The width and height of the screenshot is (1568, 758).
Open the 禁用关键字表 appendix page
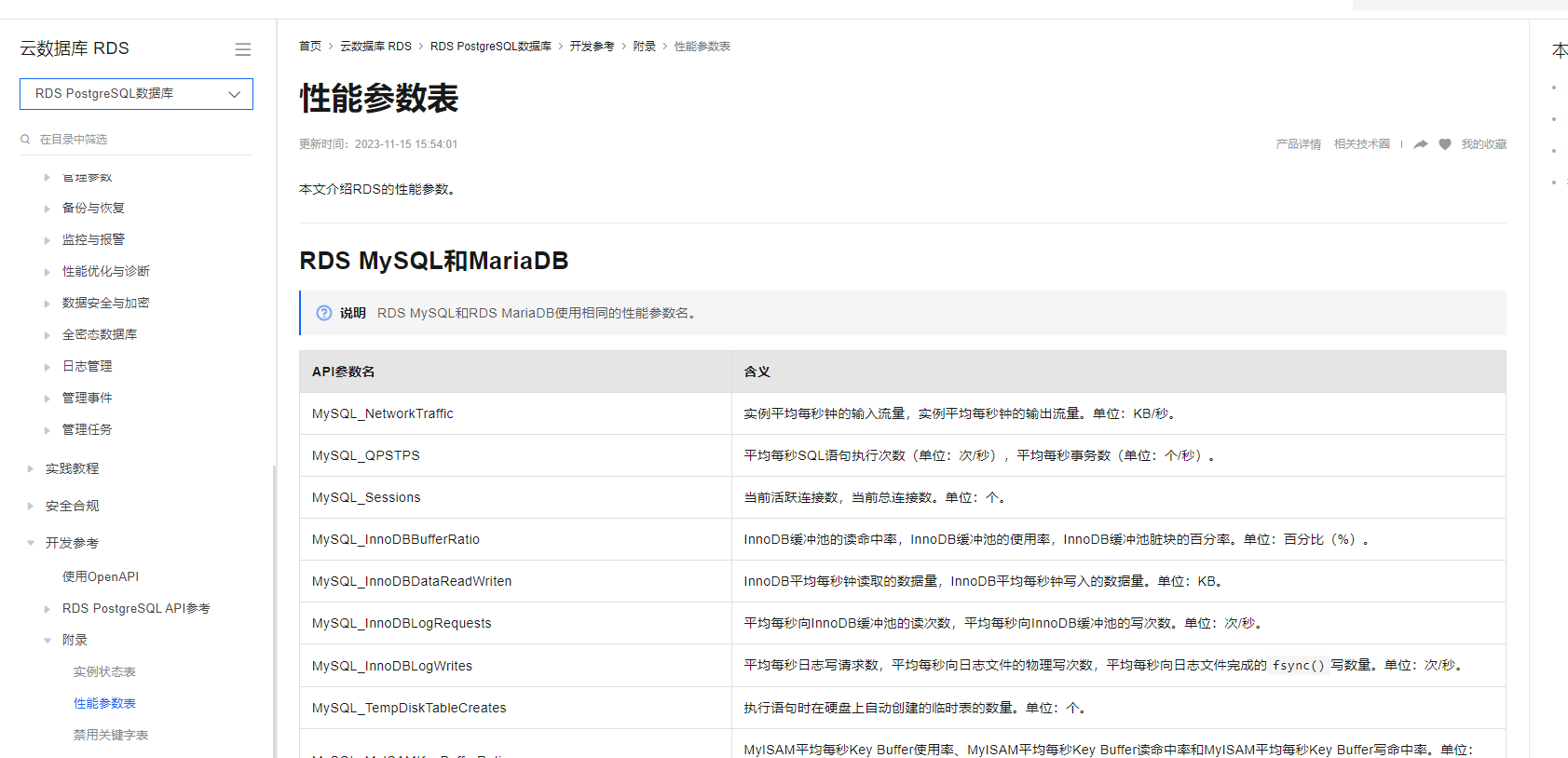(x=111, y=736)
